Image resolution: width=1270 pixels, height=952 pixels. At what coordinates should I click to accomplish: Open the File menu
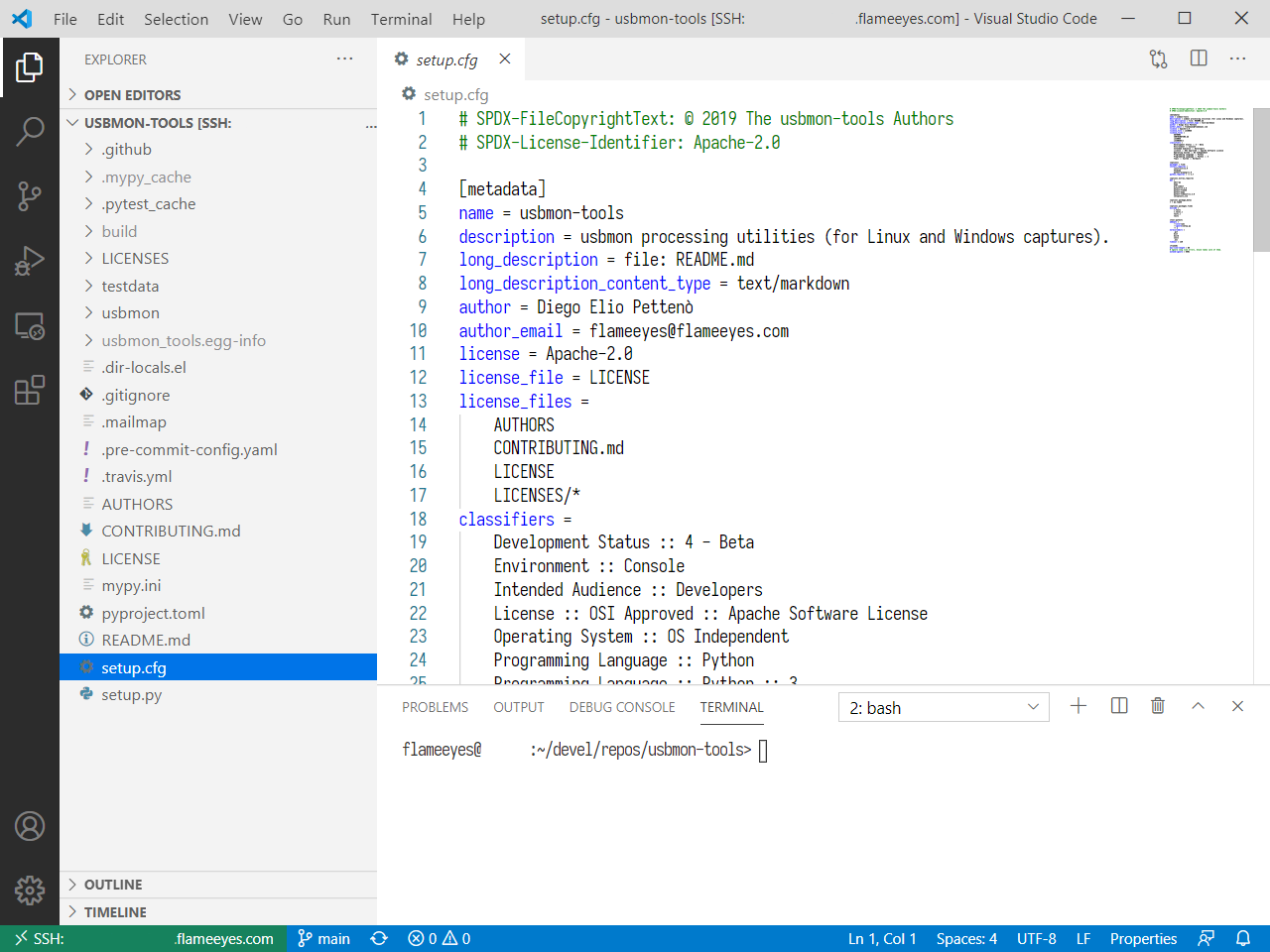click(x=65, y=19)
